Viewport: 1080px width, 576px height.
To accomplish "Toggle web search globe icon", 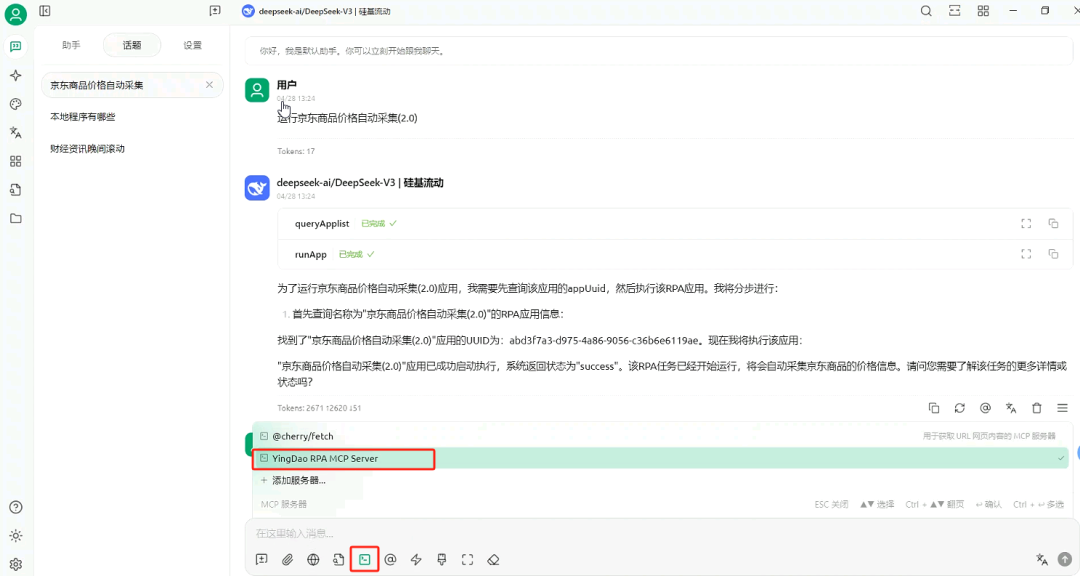I will [x=313, y=559].
